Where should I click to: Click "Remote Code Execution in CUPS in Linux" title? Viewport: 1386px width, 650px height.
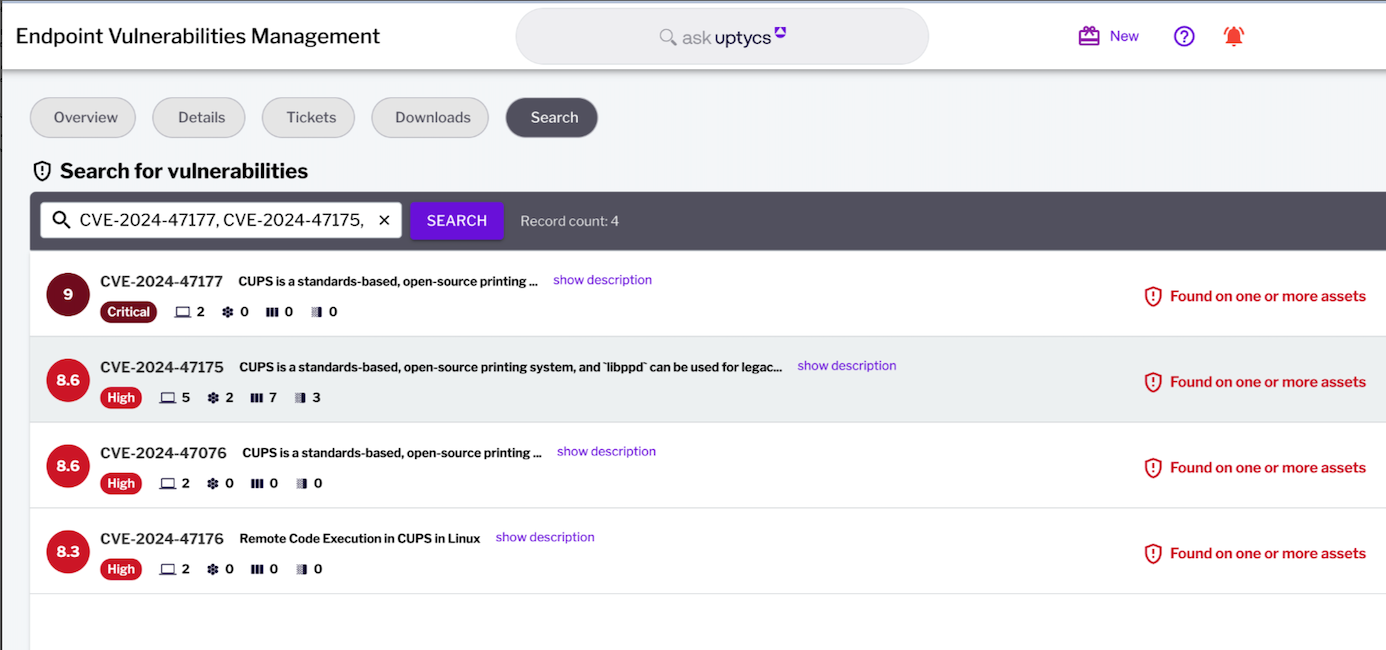point(360,539)
